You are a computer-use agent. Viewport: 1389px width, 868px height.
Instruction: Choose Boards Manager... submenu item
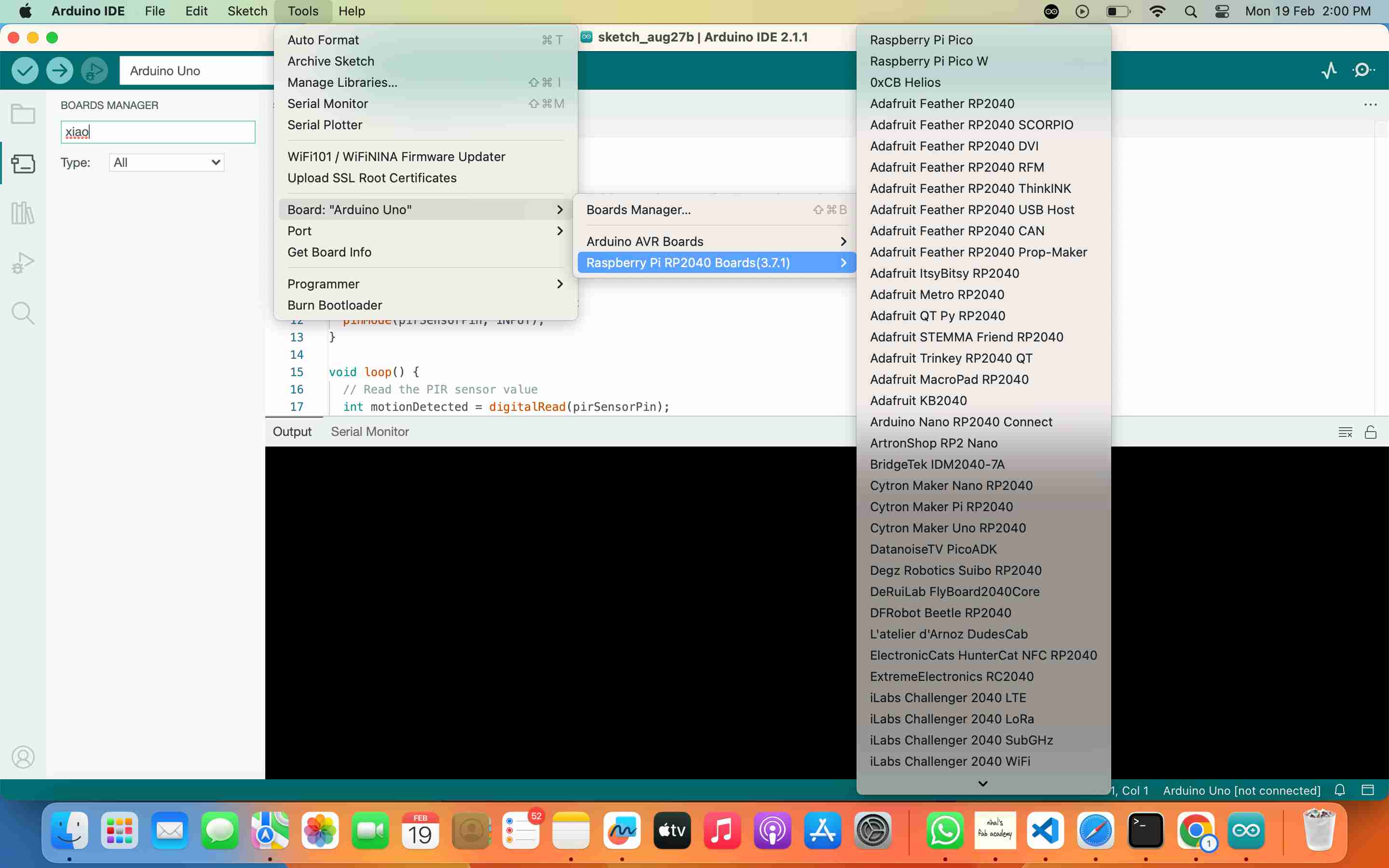click(x=716, y=210)
